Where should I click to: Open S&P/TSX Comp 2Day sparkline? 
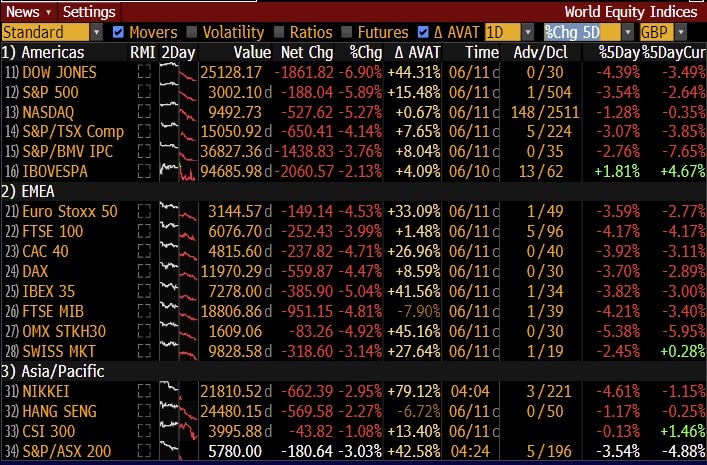(x=179, y=132)
